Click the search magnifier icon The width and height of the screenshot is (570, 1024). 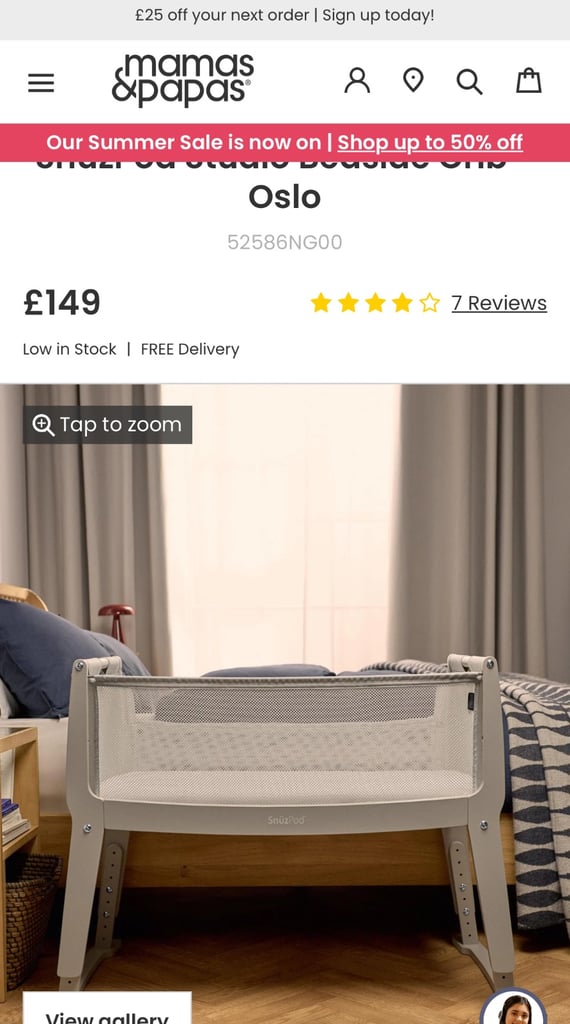pyautogui.click(x=469, y=82)
